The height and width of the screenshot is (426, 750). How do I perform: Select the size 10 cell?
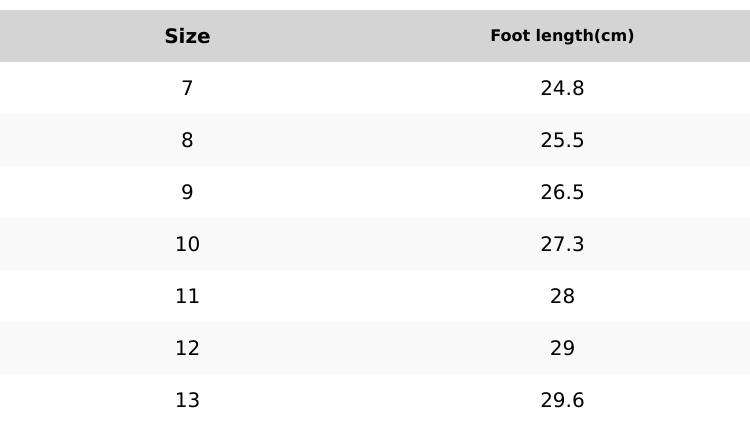(x=187, y=244)
